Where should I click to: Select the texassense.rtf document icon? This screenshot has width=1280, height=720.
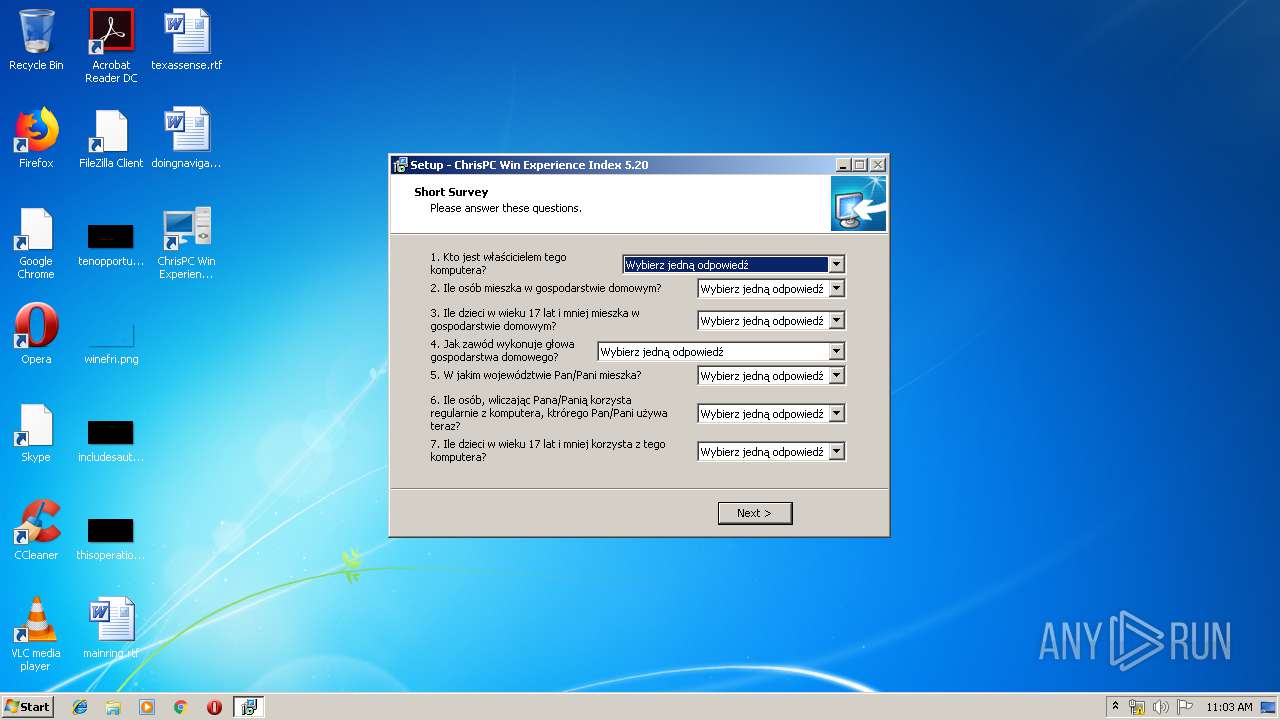(186, 40)
